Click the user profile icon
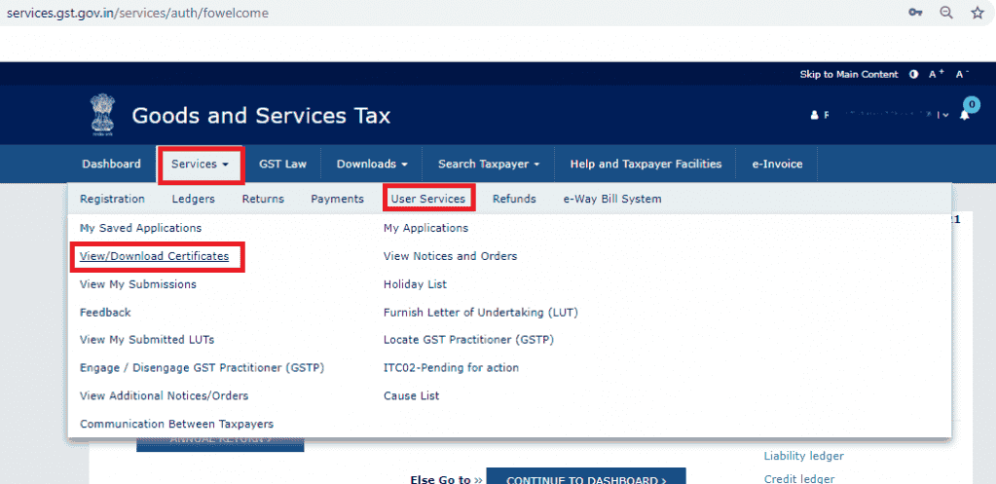This screenshot has width=996, height=484. 814,115
